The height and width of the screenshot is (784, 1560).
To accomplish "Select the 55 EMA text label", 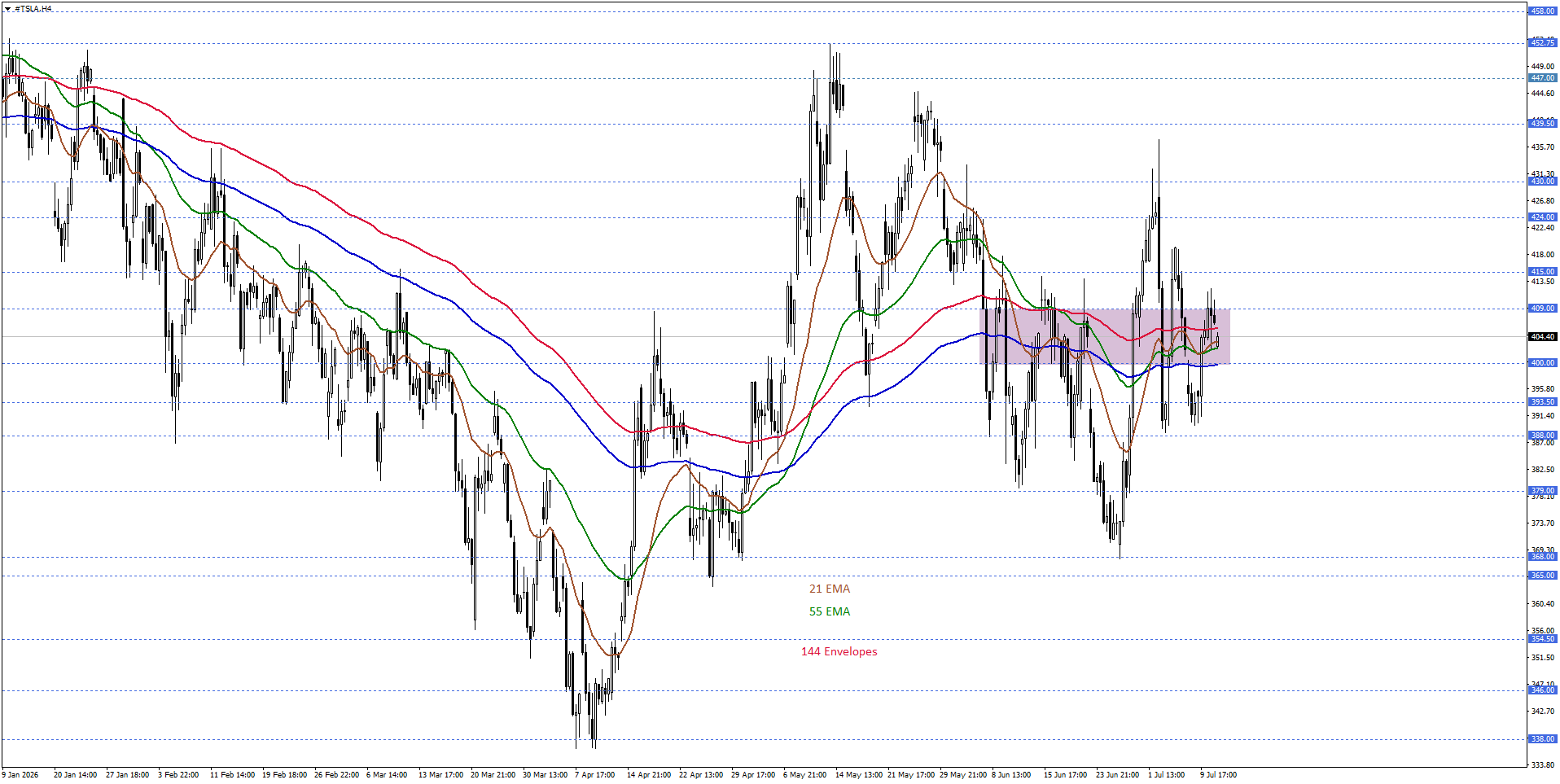I will pyautogui.click(x=830, y=611).
